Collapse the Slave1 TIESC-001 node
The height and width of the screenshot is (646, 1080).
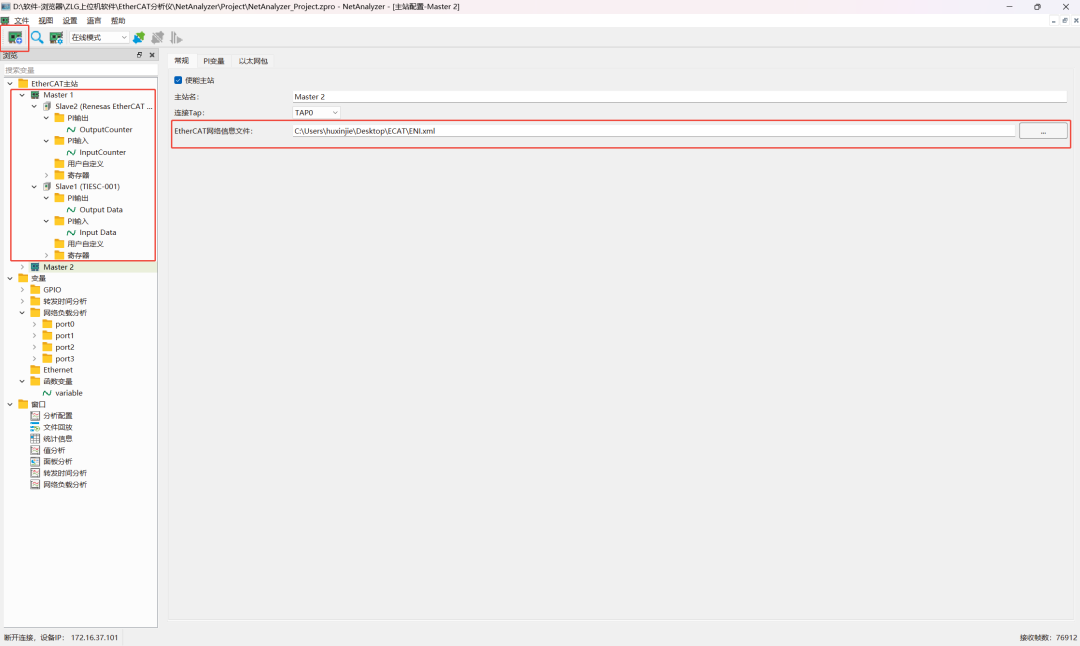34,186
